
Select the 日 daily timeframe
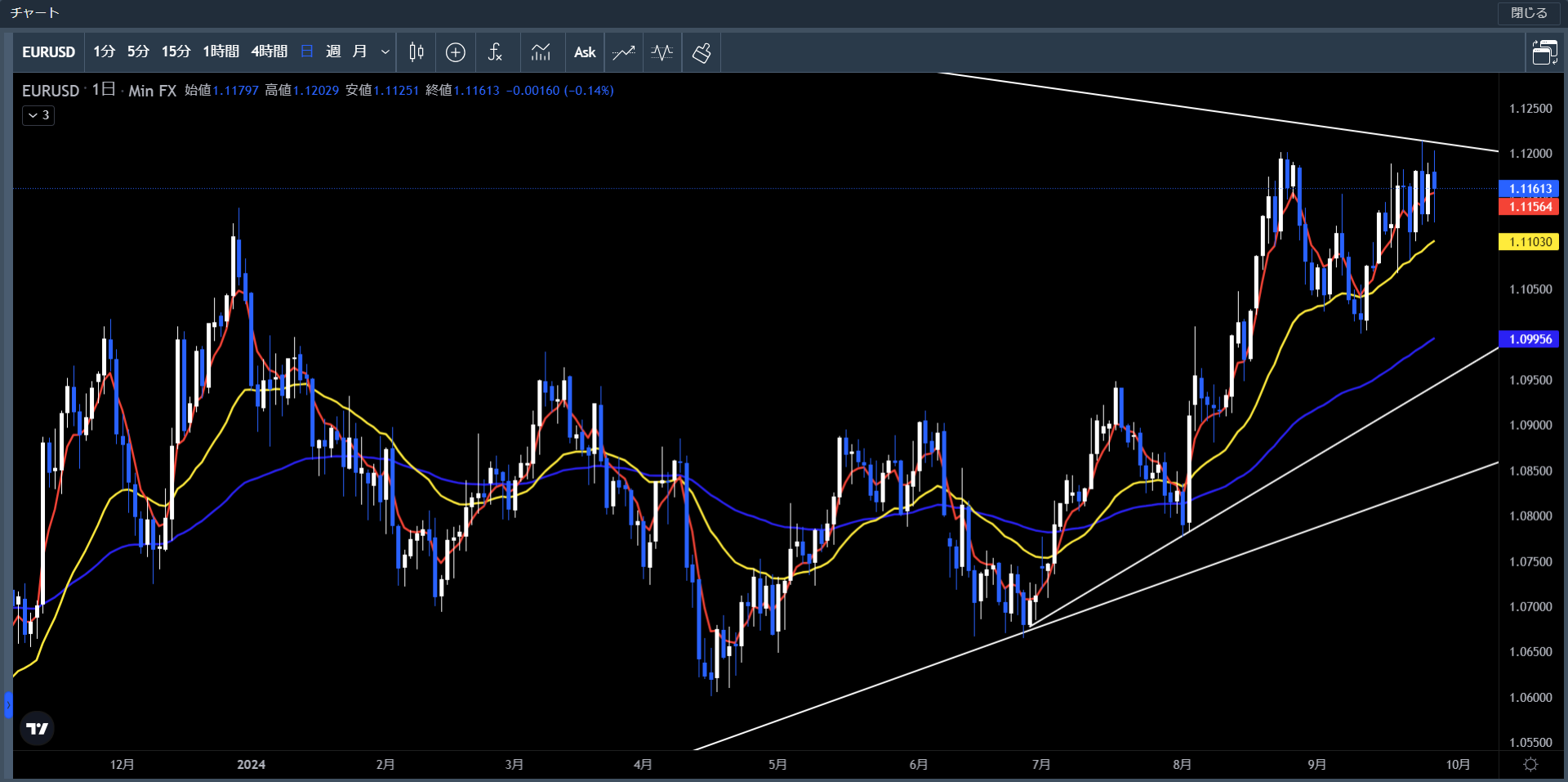coord(307,51)
